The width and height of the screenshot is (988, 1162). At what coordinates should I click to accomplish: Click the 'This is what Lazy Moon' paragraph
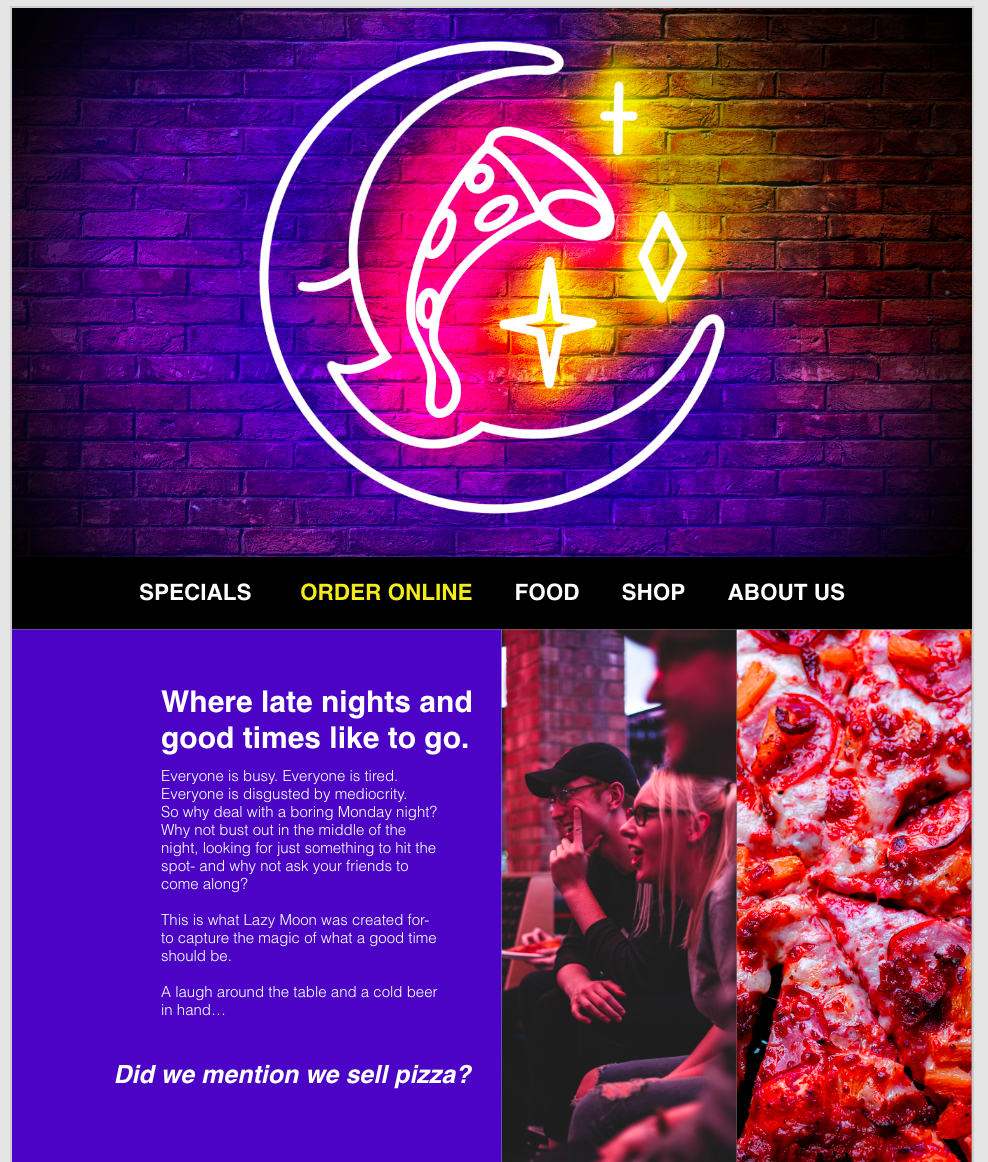click(x=299, y=937)
